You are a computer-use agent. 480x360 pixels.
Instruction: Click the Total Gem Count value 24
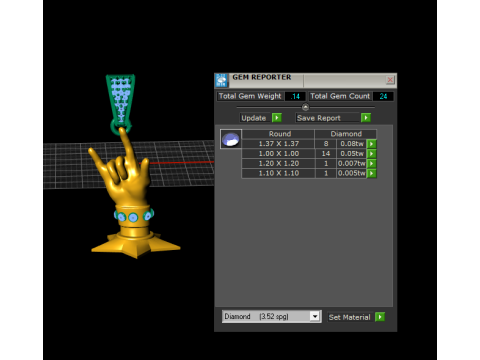click(383, 96)
